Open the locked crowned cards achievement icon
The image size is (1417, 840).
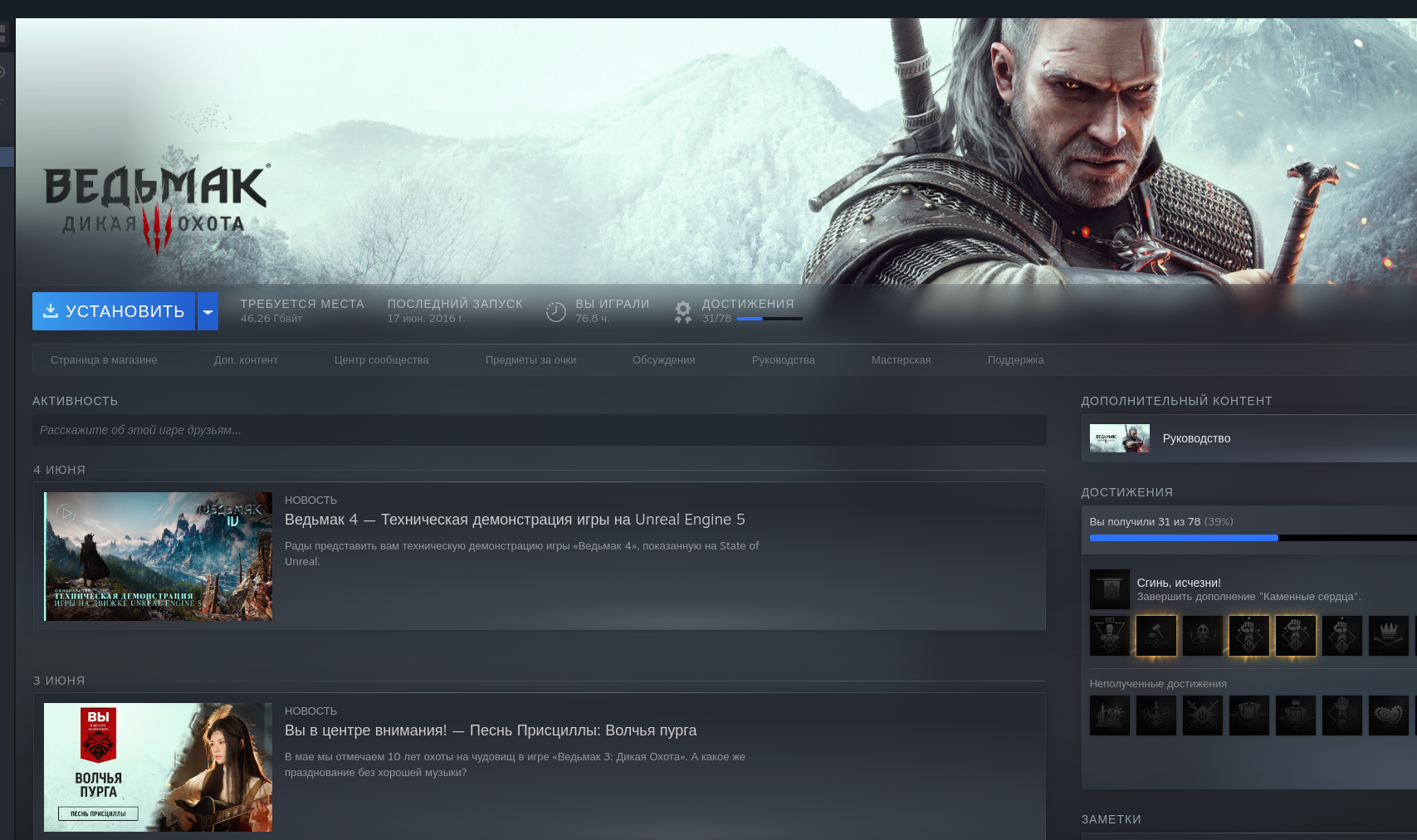1296,715
